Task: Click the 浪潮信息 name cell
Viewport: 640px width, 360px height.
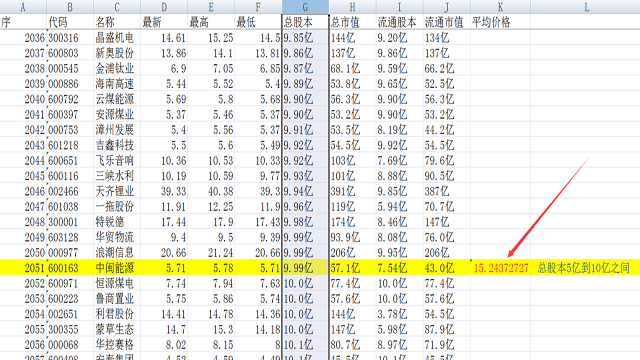Action: (x=117, y=253)
